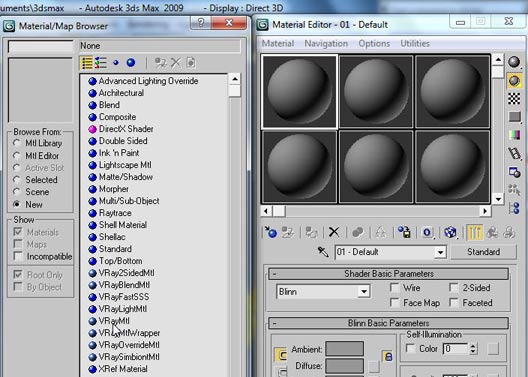Pick material from object with eyedropper

coord(323,252)
